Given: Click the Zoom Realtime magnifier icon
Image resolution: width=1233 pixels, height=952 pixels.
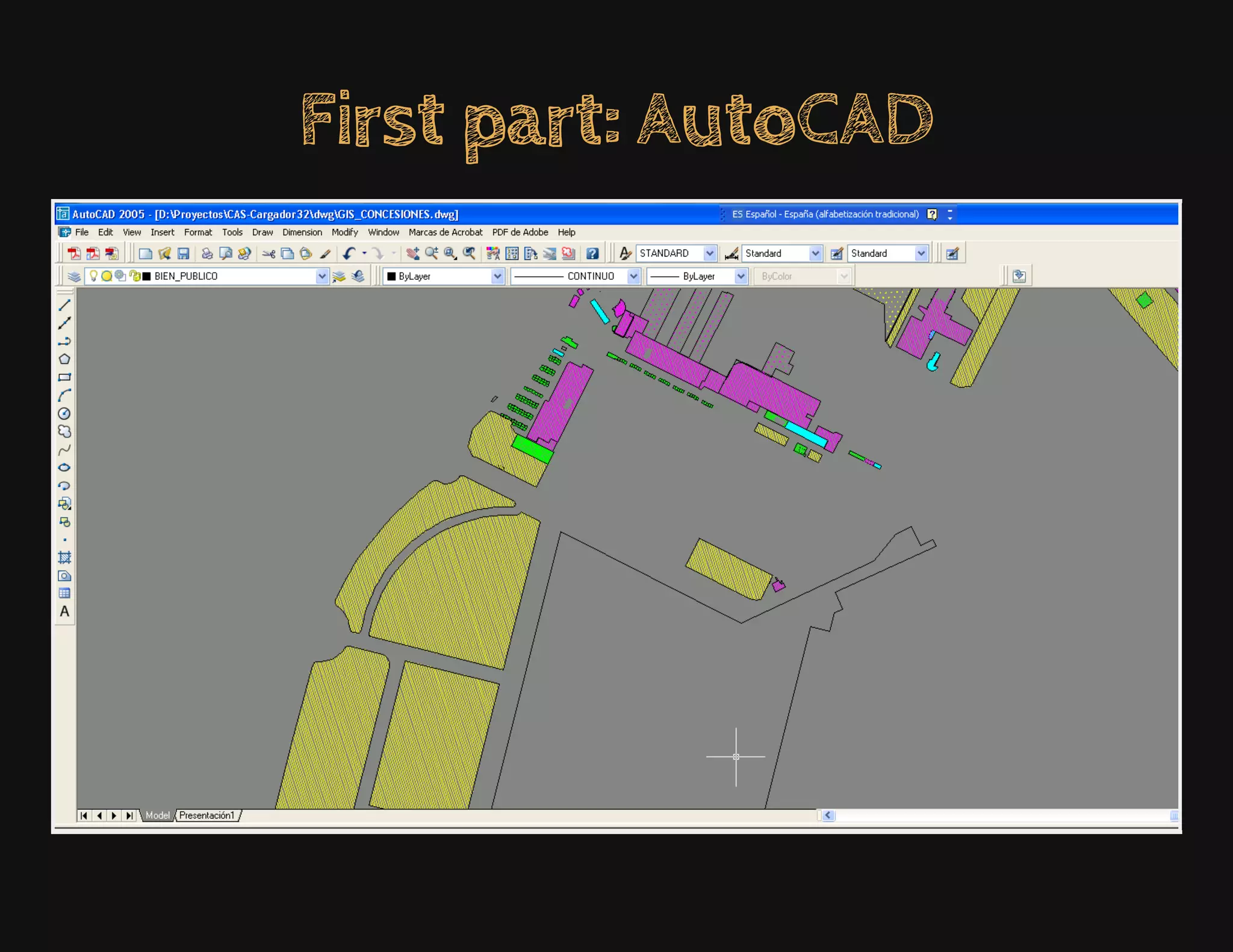Looking at the screenshot, I should [x=432, y=253].
